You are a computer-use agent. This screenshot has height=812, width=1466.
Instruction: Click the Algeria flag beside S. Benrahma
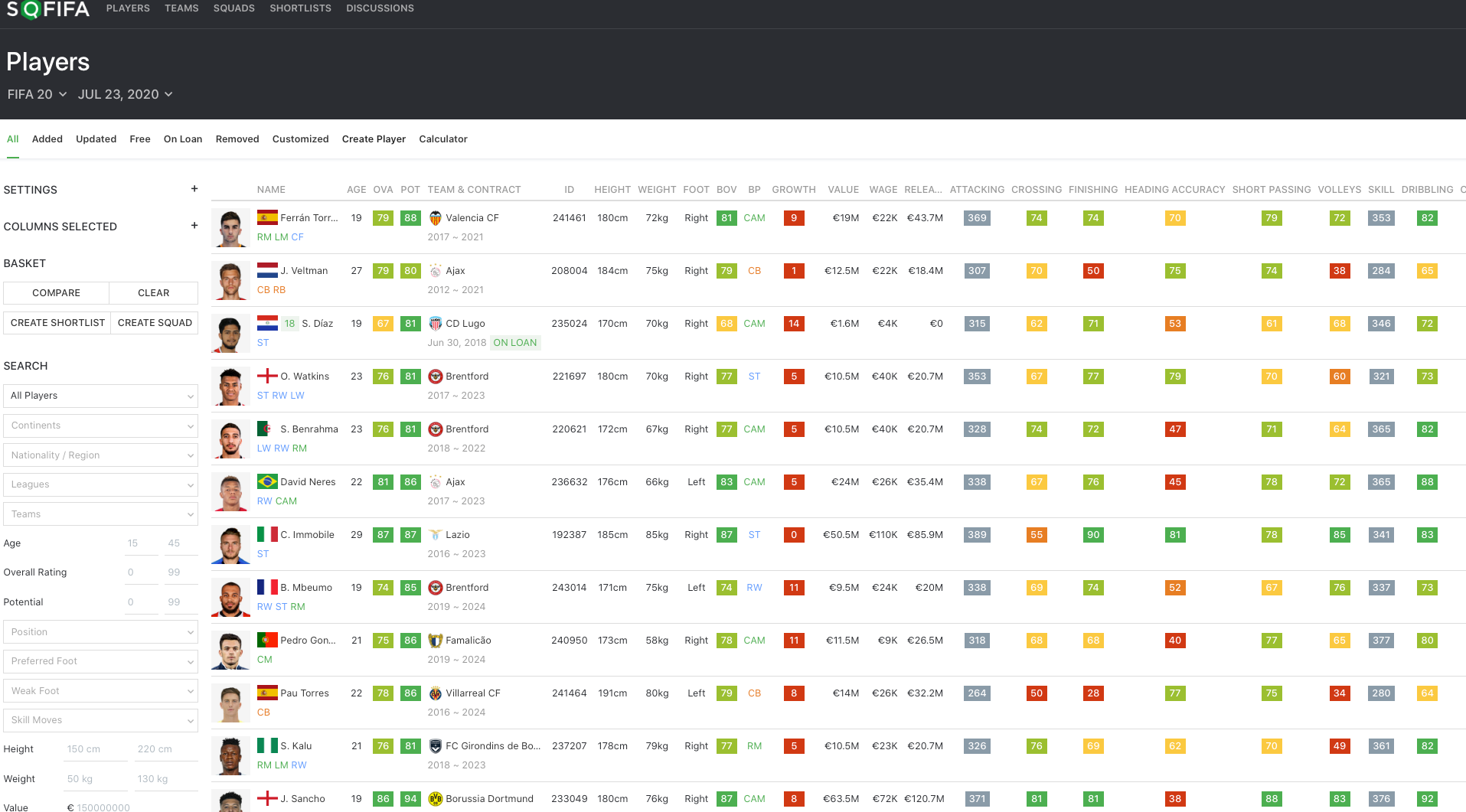tap(267, 429)
